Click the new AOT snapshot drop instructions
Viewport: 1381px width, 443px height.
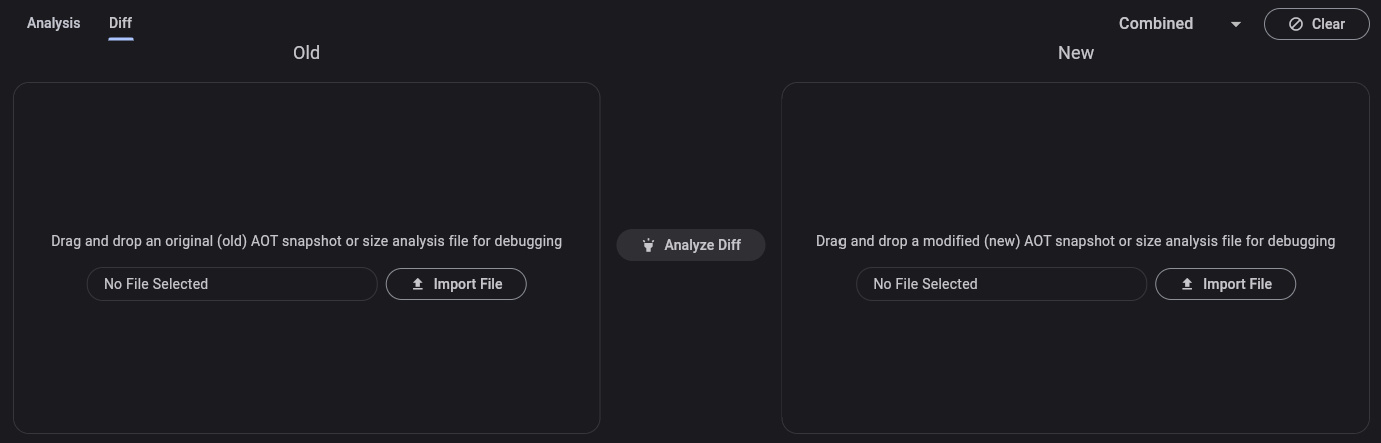pos(1075,241)
